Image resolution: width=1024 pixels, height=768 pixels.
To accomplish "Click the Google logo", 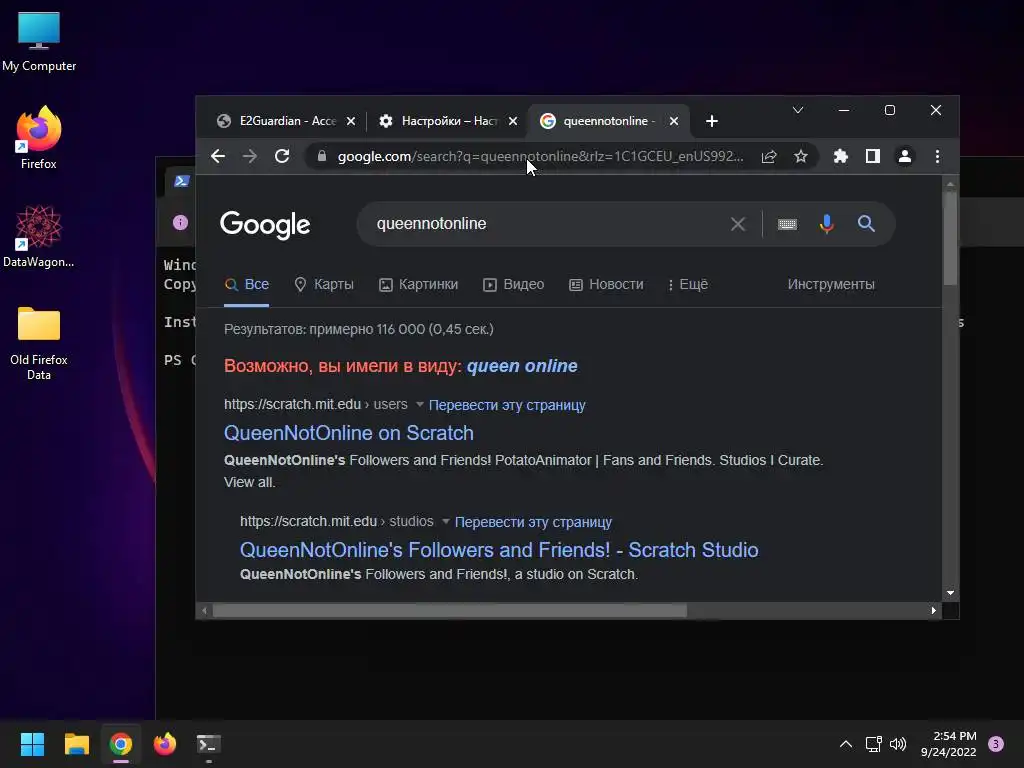I will pos(265,225).
